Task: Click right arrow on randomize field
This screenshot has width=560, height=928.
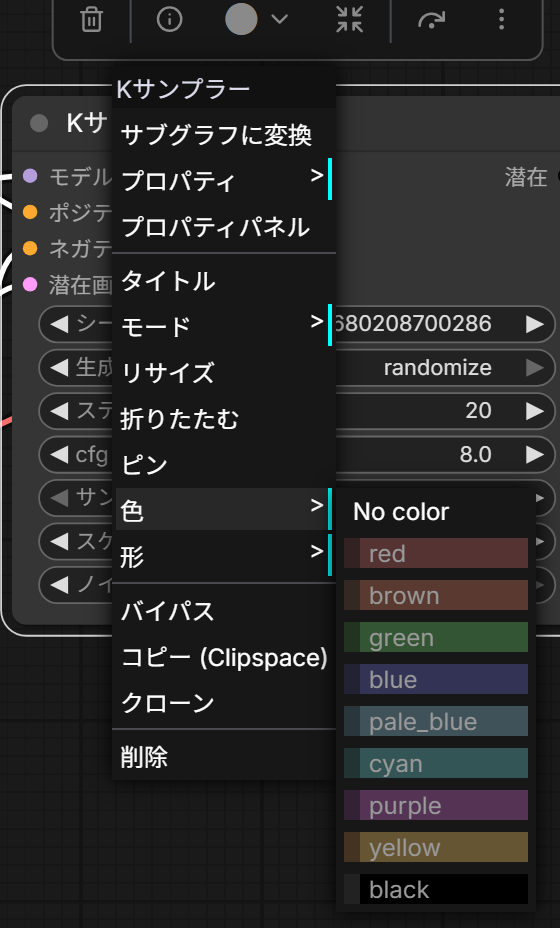Action: click(x=535, y=368)
